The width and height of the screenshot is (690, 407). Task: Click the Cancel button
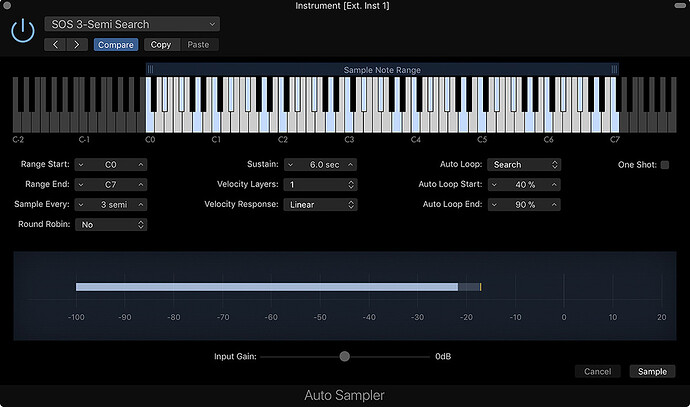click(598, 371)
